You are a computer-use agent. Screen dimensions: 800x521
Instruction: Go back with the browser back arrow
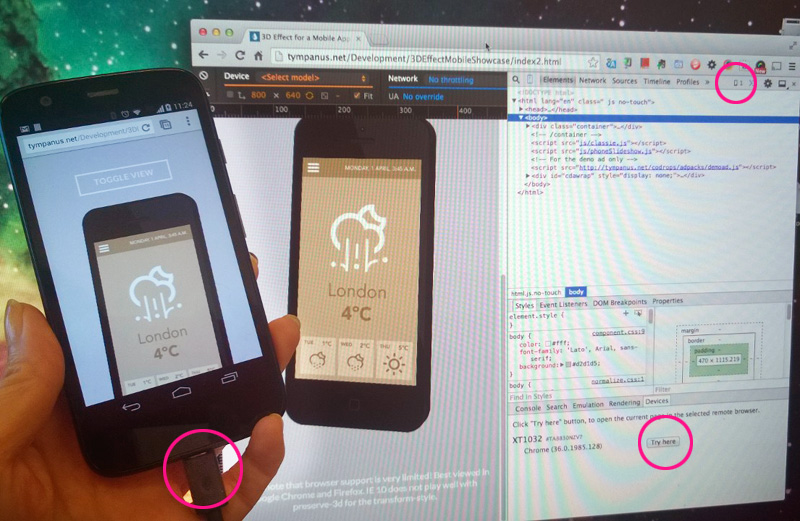tap(204, 55)
